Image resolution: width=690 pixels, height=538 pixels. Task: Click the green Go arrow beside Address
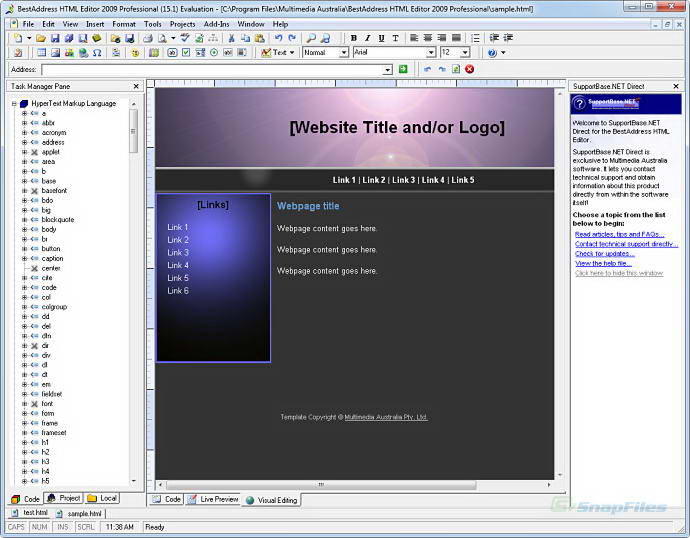tap(403, 69)
